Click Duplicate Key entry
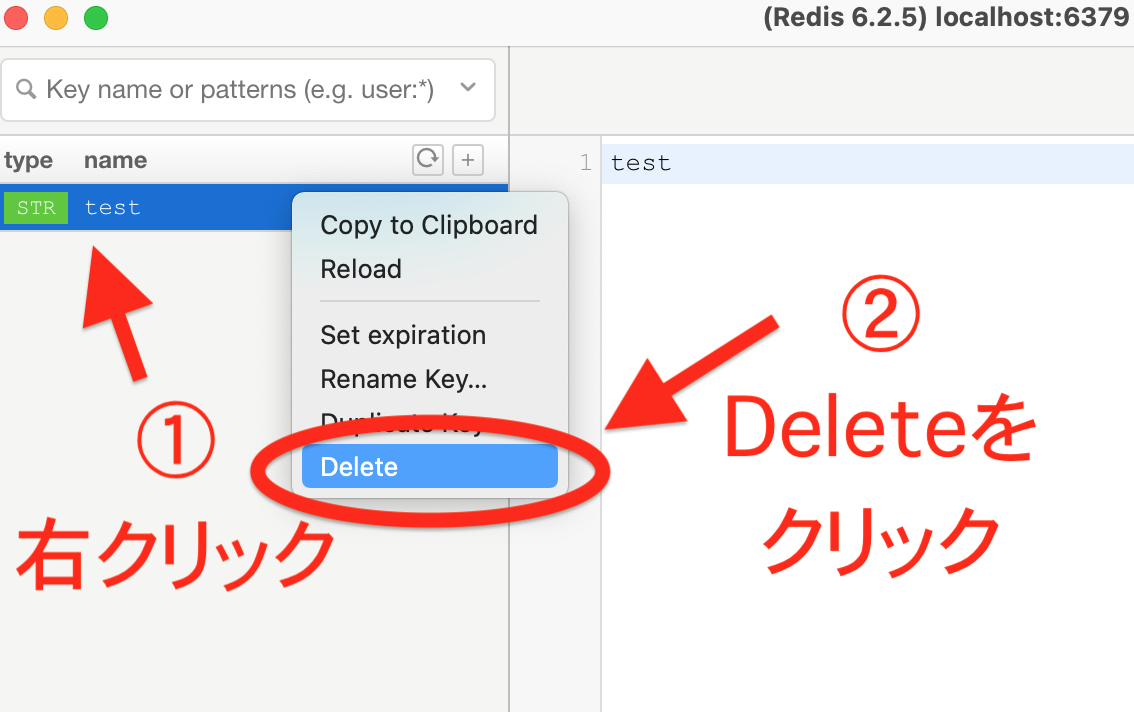This screenshot has width=1134, height=712. coord(400,422)
